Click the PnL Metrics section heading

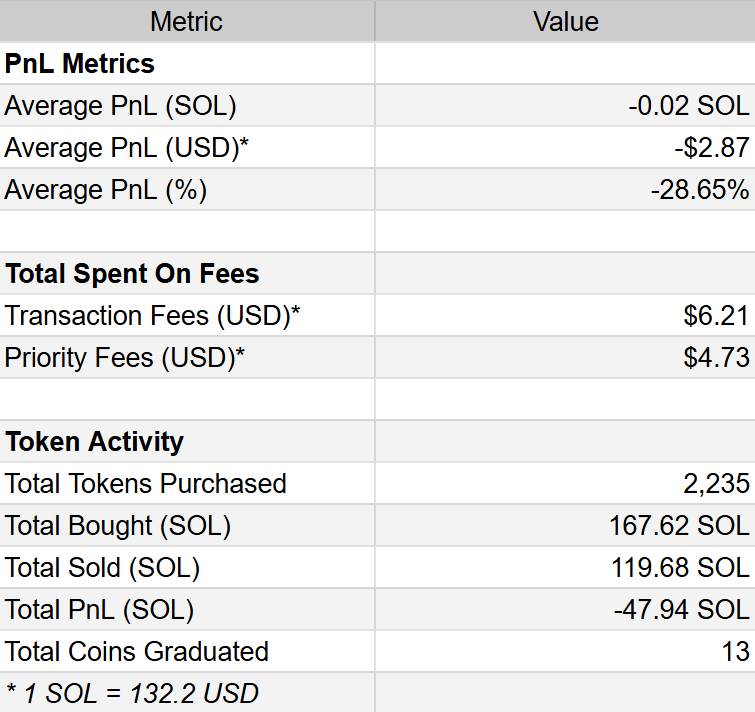79,64
